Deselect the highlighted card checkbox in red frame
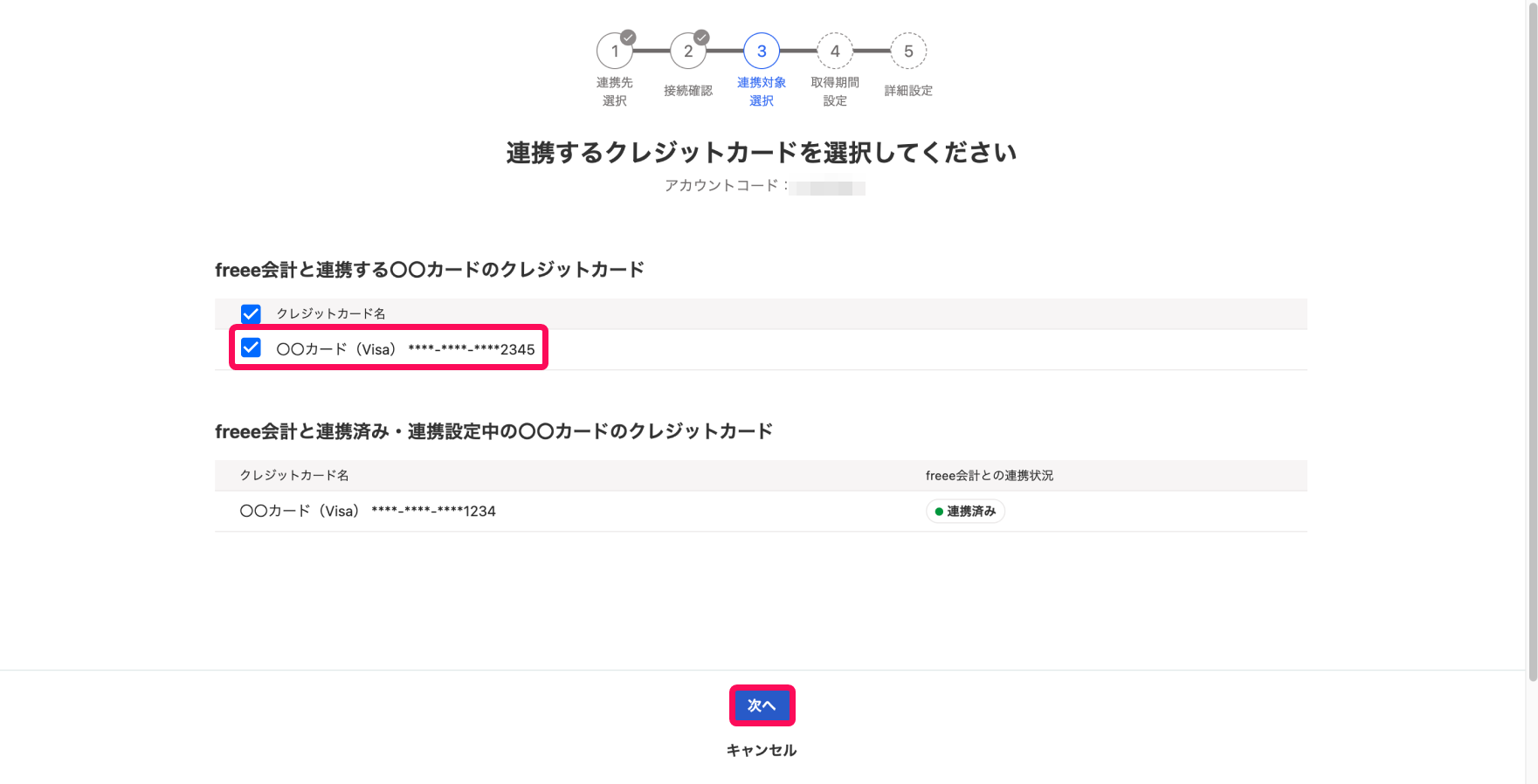Viewport: 1538px width, 784px height. coord(251,347)
